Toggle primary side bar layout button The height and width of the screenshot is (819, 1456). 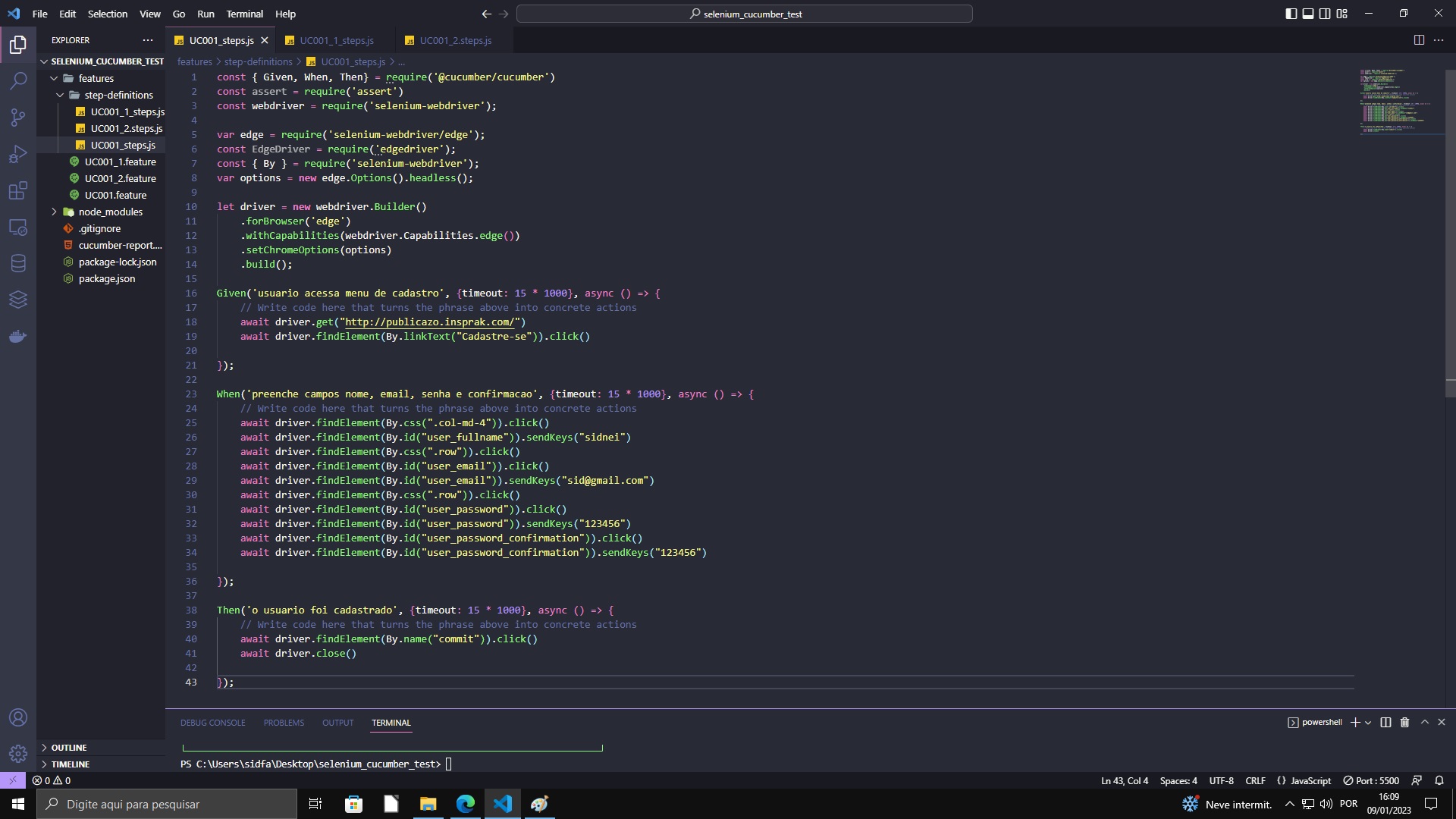tap(1291, 14)
